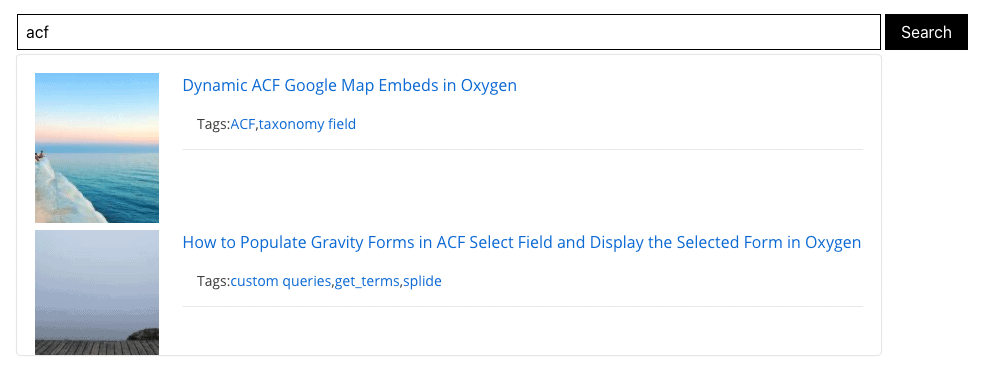Open the wooden pier thumbnail image
Viewport: 982px width, 380px height.
(97, 292)
